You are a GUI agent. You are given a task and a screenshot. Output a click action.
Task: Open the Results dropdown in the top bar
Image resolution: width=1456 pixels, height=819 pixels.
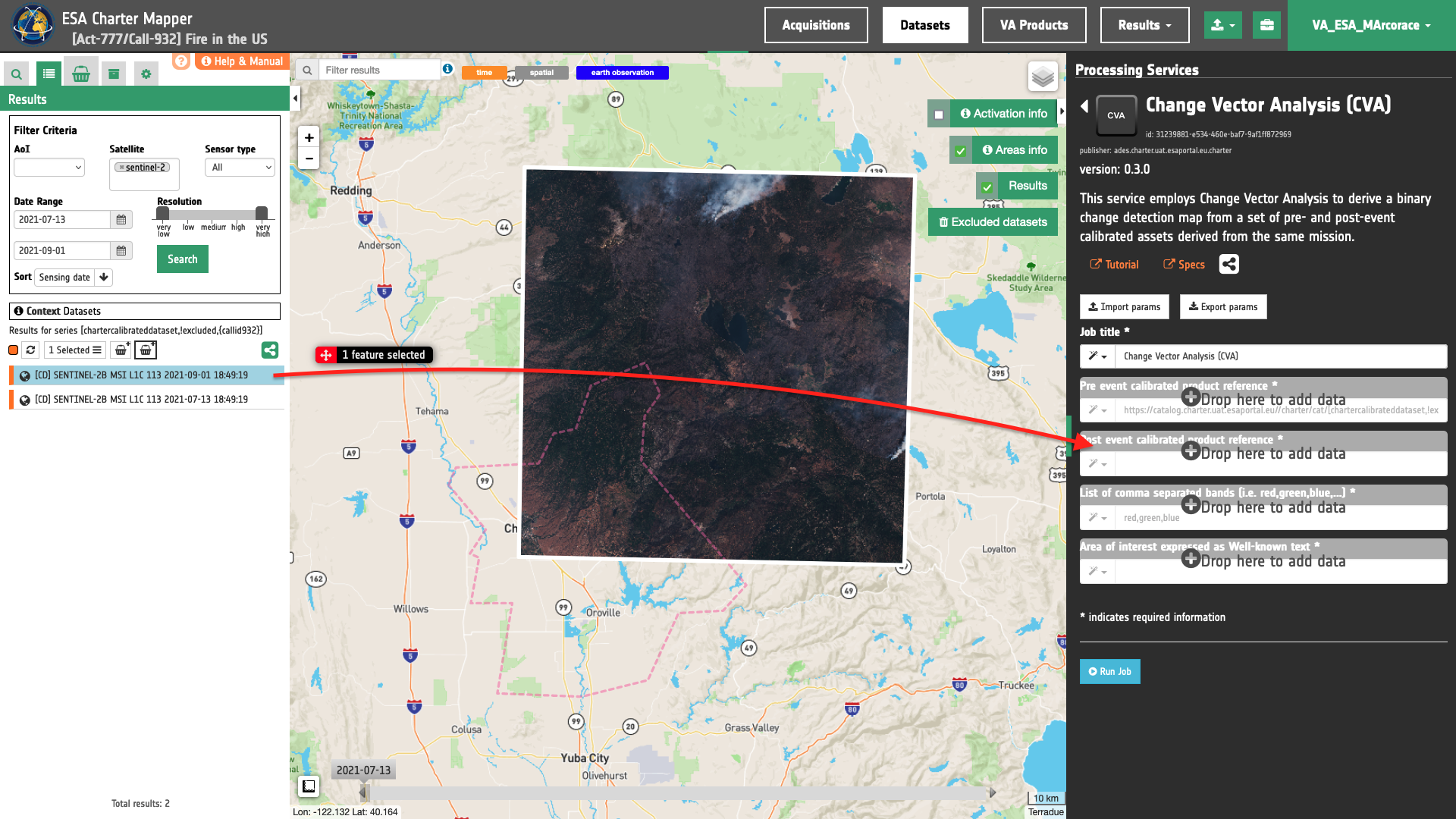pos(1145,25)
